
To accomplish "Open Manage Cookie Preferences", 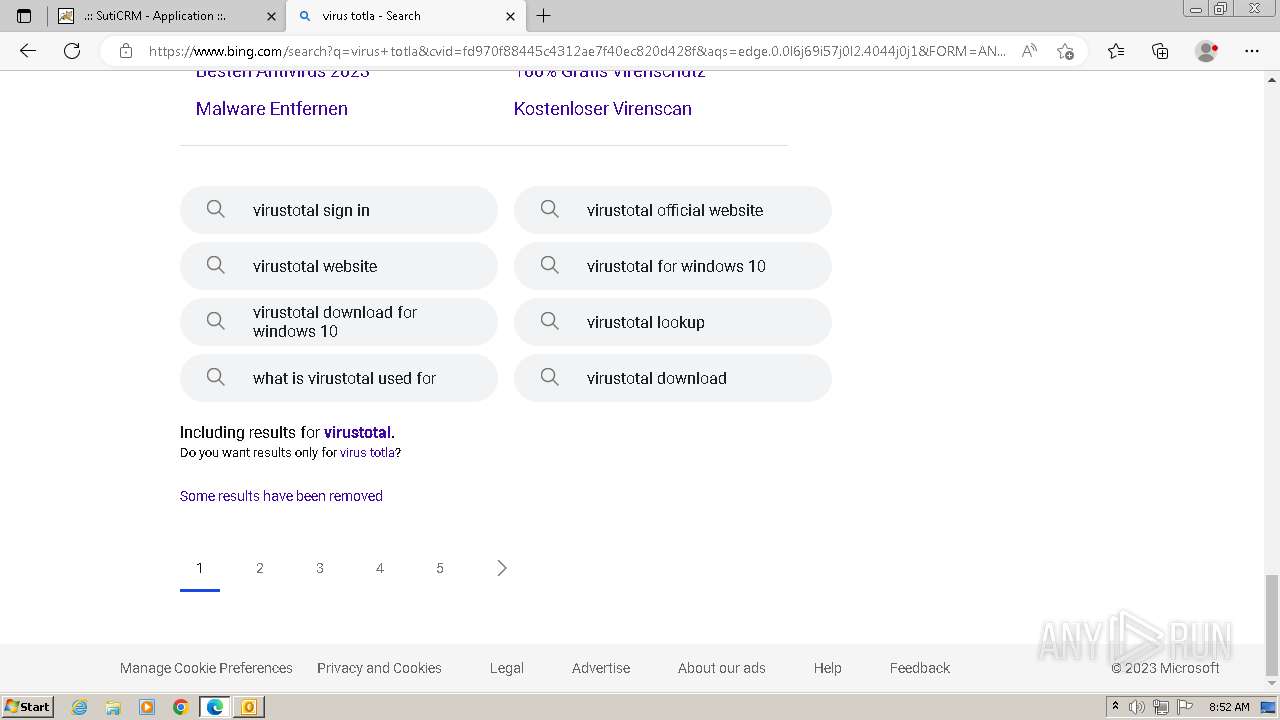I will pos(206,668).
